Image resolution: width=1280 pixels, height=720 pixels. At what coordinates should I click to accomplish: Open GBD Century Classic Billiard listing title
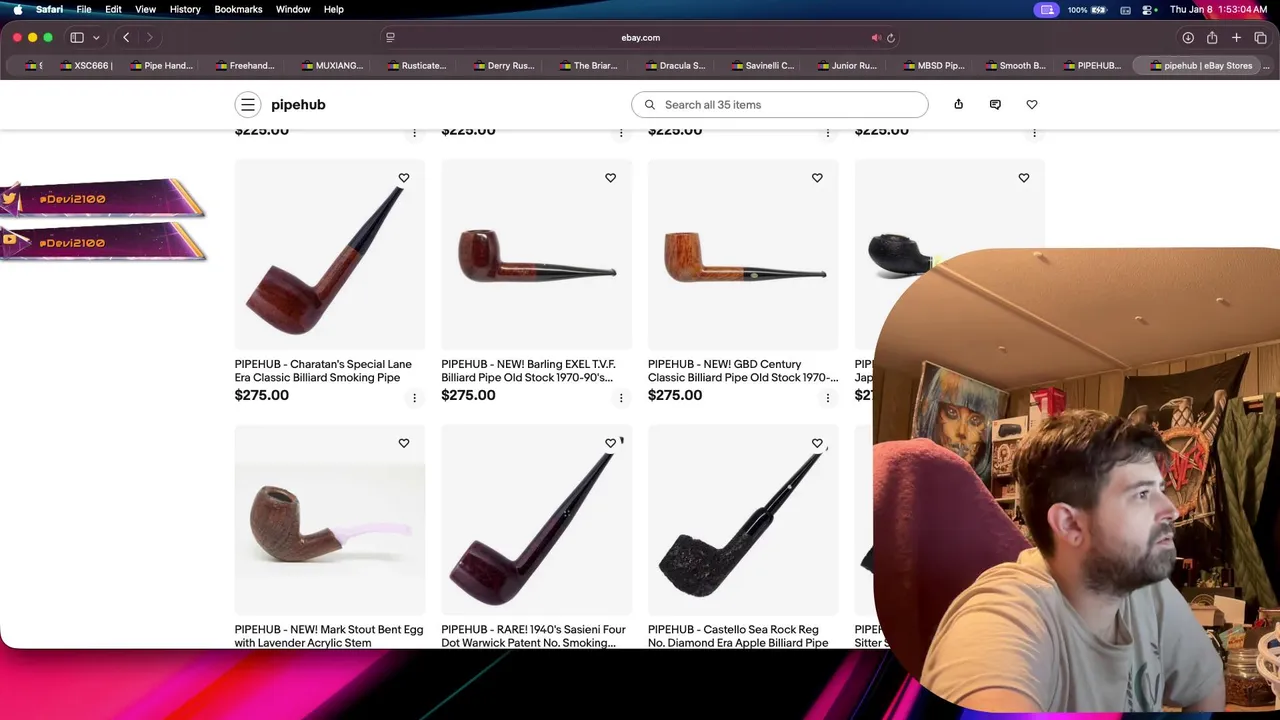(x=743, y=371)
